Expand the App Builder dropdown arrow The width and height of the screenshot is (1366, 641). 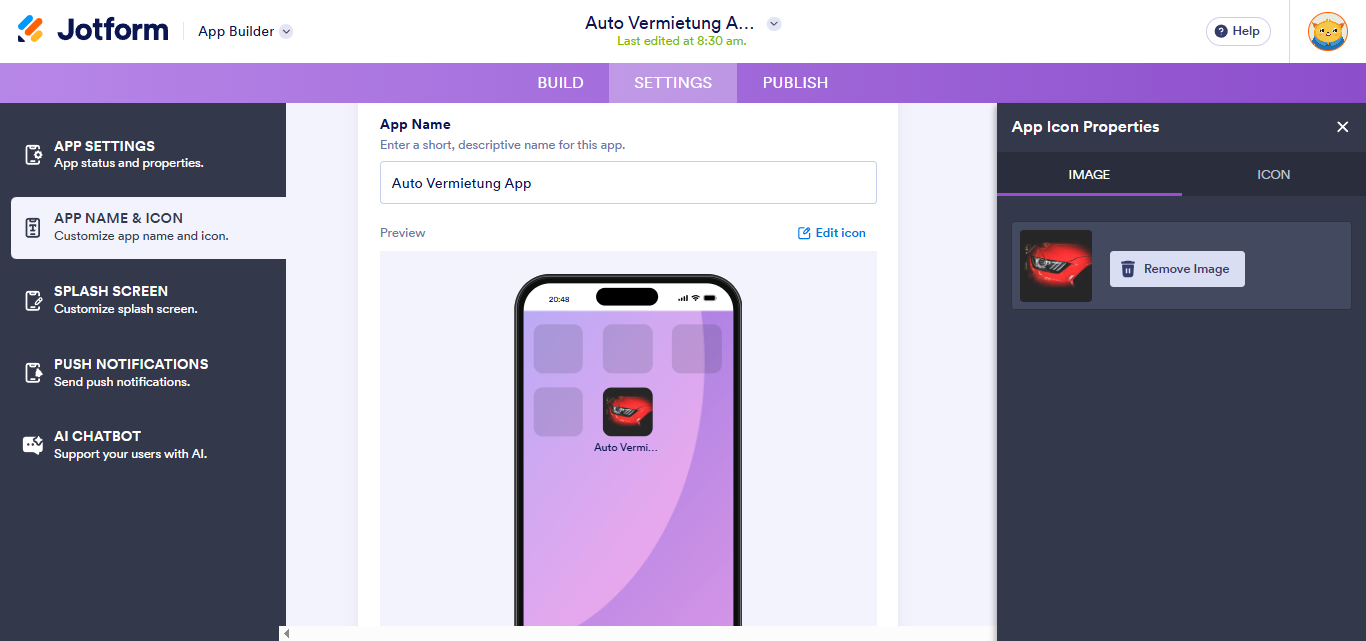(286, 31)
